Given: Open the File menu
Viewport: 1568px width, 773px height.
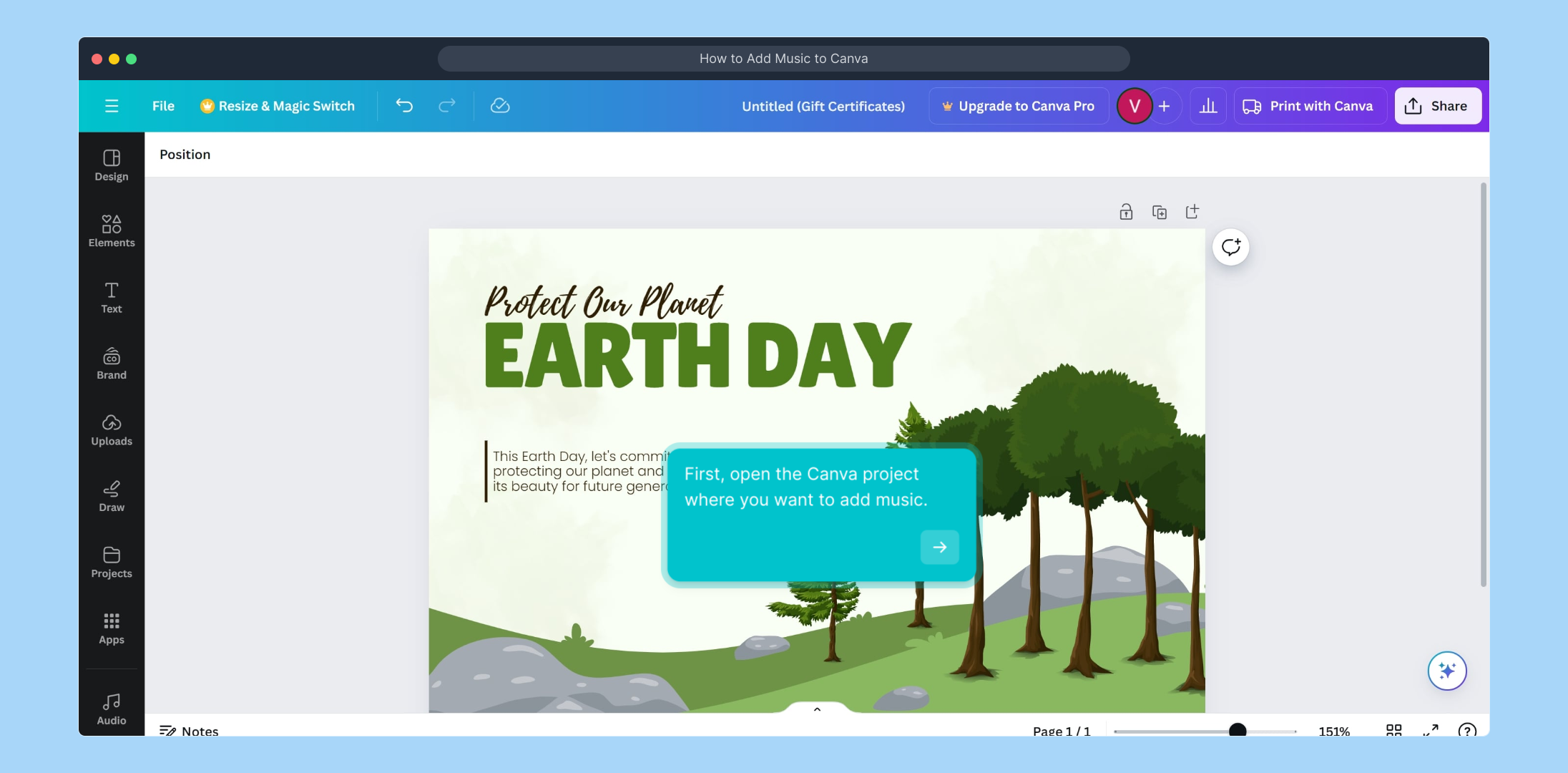Looking at the screenshot, I should (163, 106).
